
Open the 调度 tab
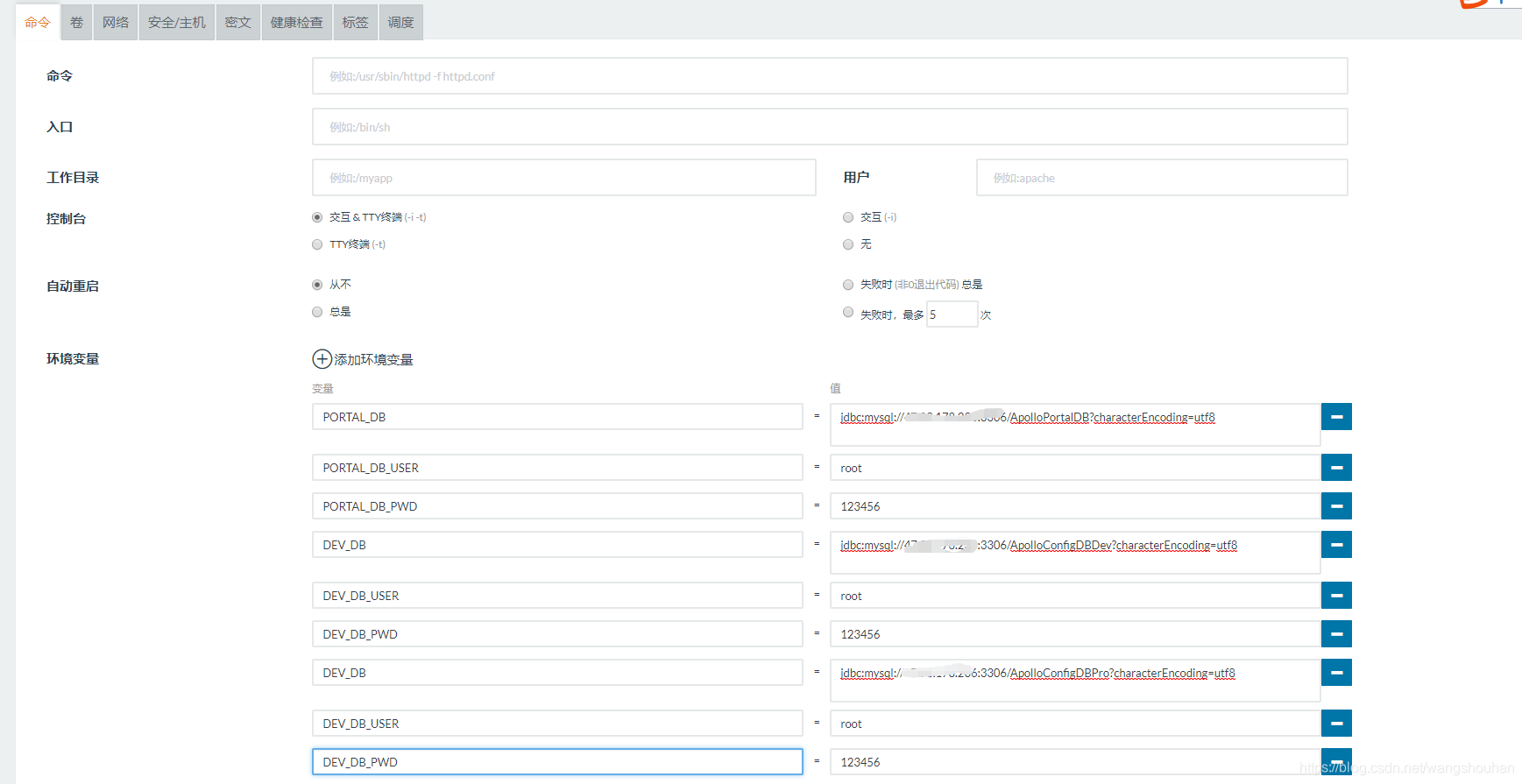coord(401,23)
